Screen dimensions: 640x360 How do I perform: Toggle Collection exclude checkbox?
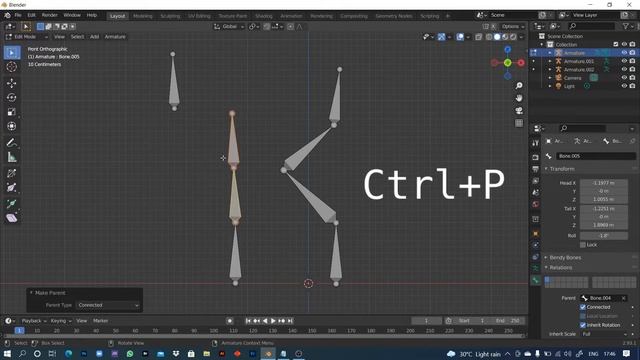tap(616, 44)
